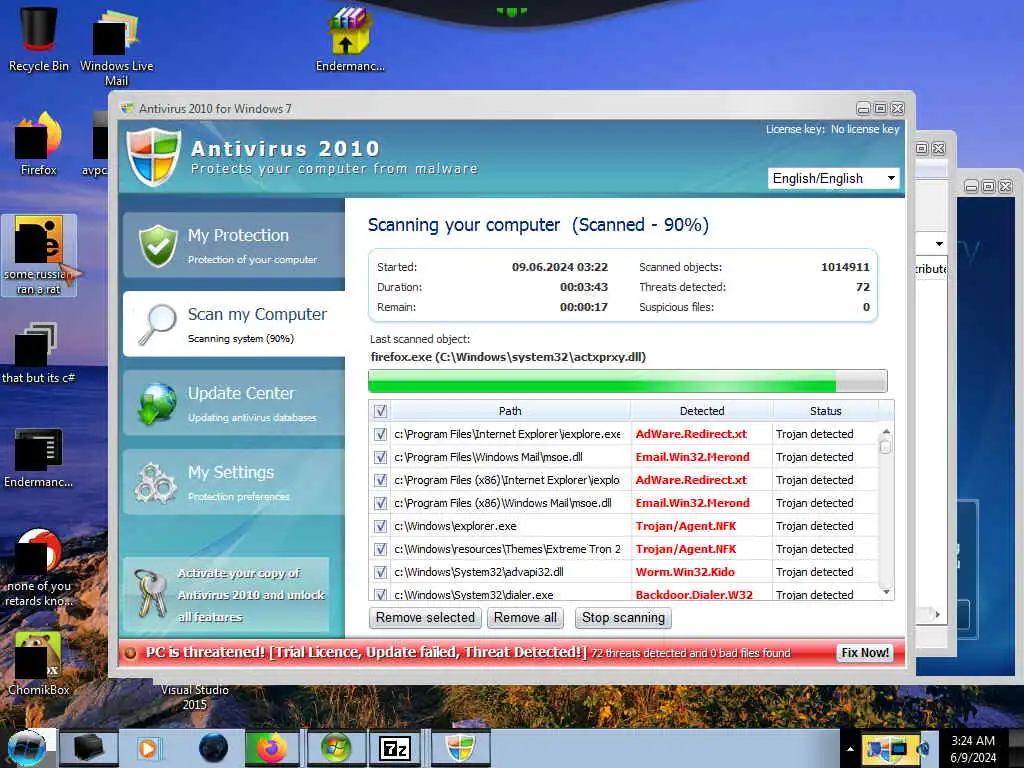1024x768 pixels.
Task: Open the Update Center section
Action: (x=234, y=403)
